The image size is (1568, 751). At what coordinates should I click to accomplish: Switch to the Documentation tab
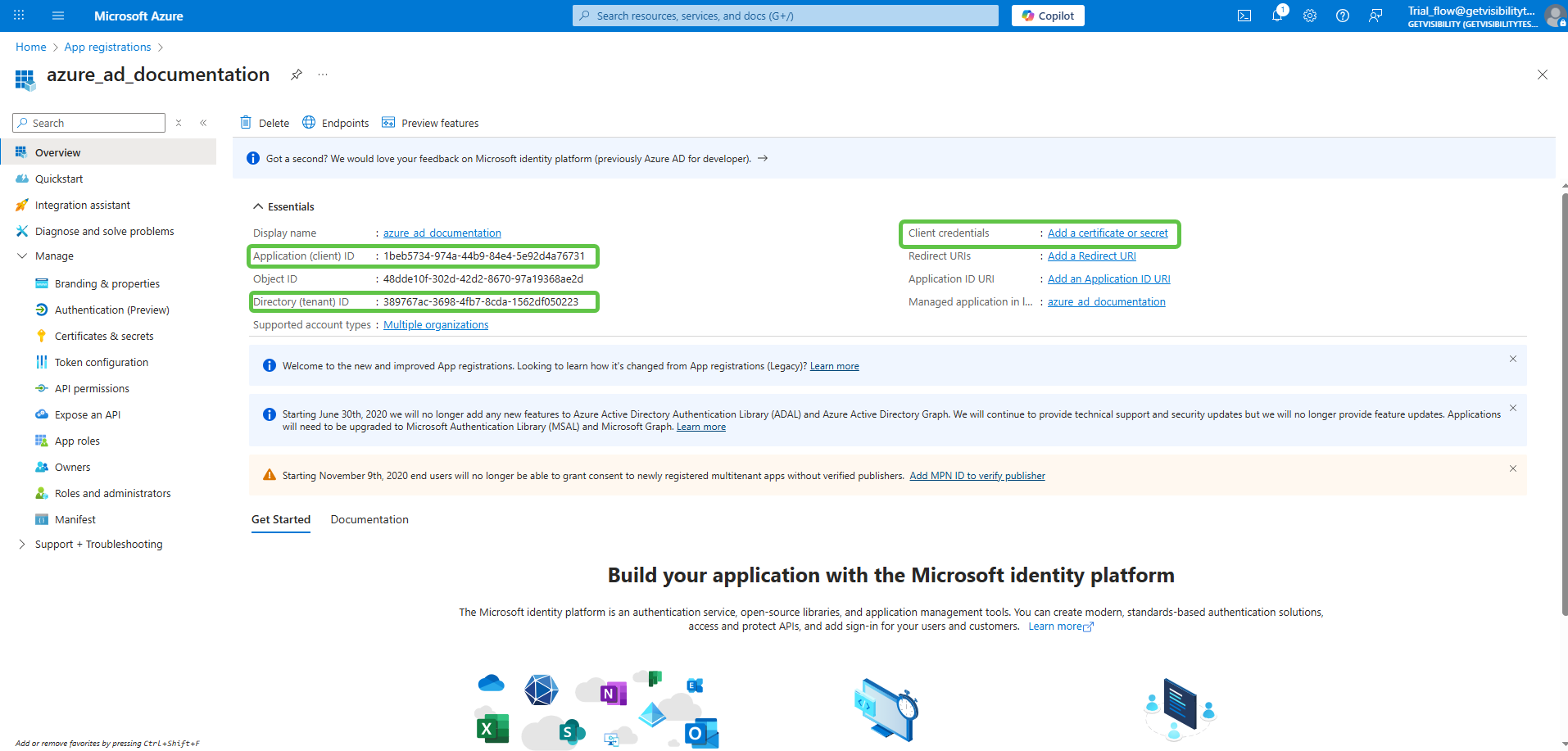tap(369, 519)
